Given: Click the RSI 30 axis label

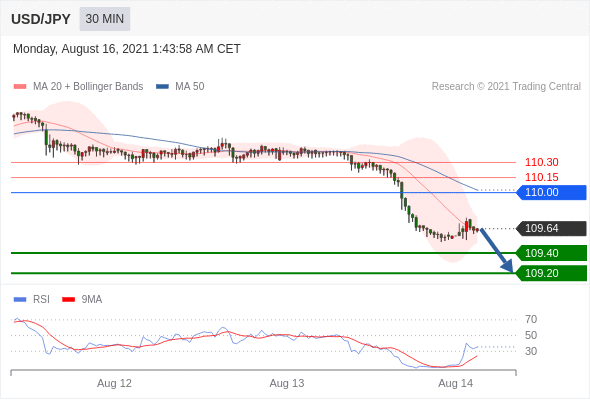Looking at the screenshot, I should click(x=531, y=351).
